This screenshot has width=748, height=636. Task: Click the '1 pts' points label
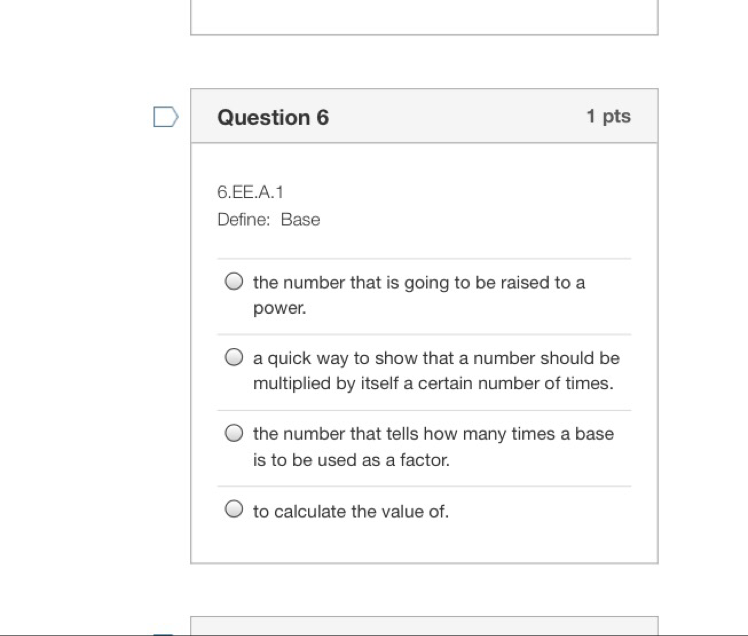pos(609,116)
